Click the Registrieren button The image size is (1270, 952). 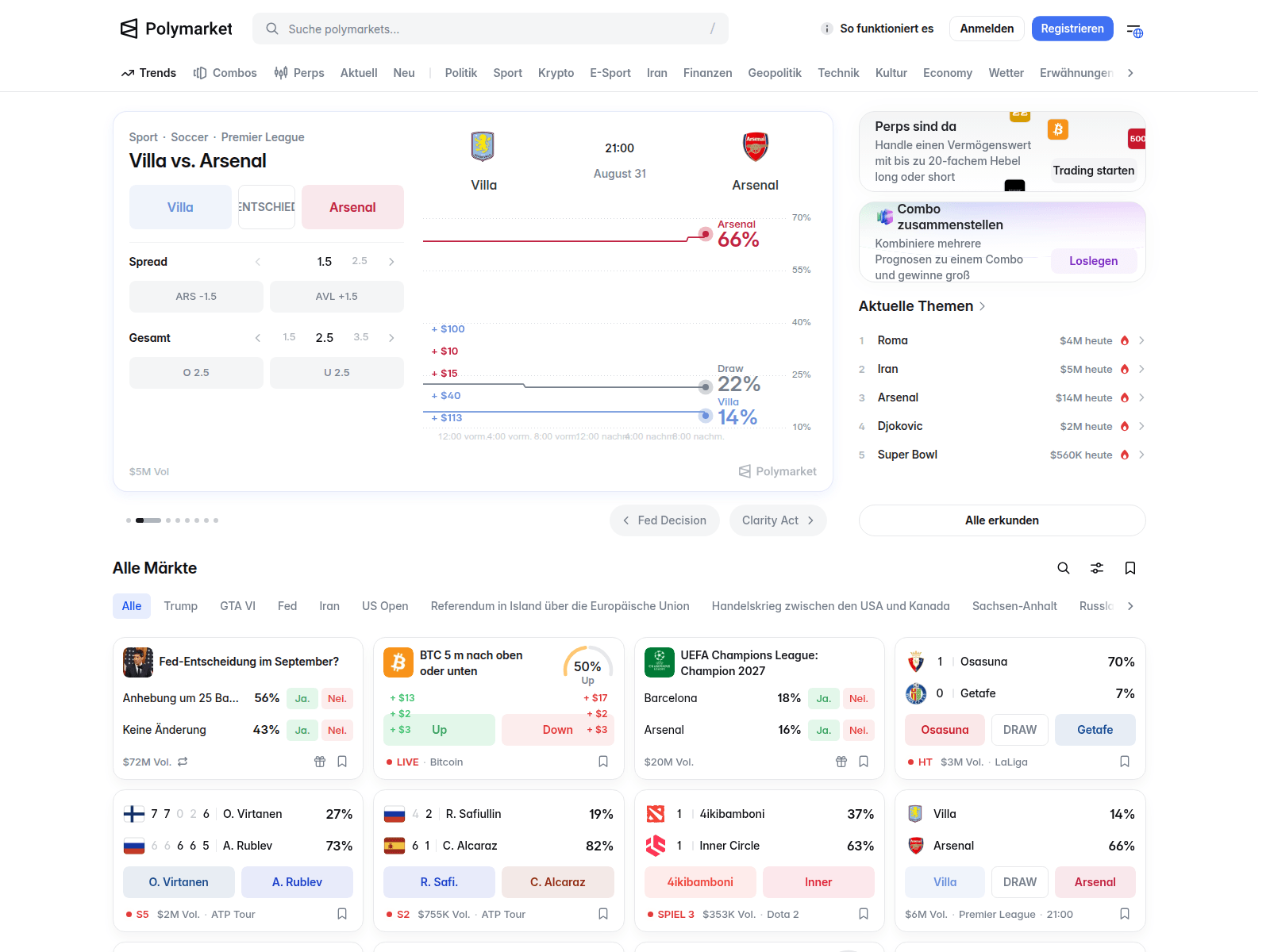(1072, 29)
